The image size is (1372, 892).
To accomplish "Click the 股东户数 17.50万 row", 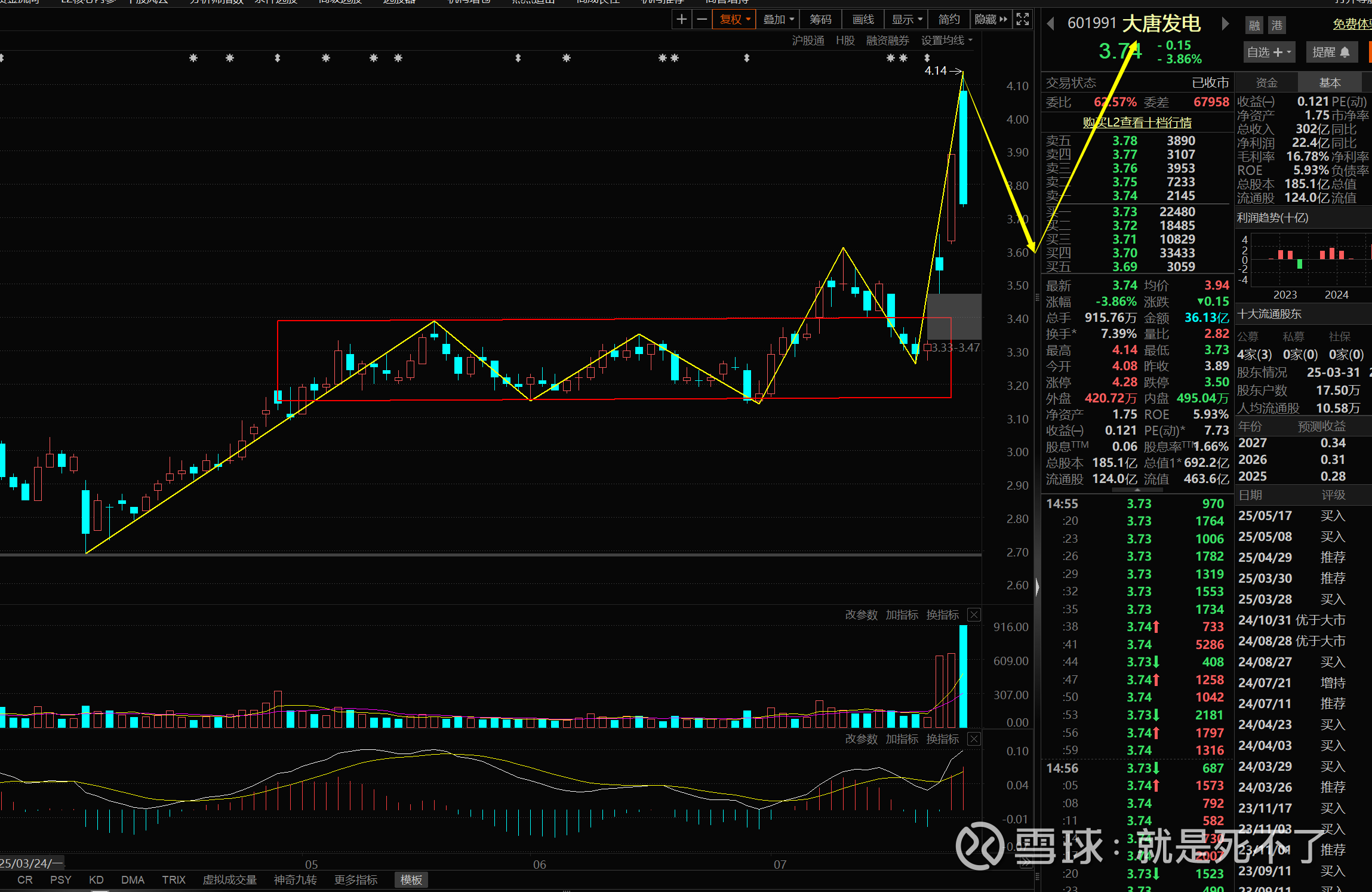I will click(1303, 390).
